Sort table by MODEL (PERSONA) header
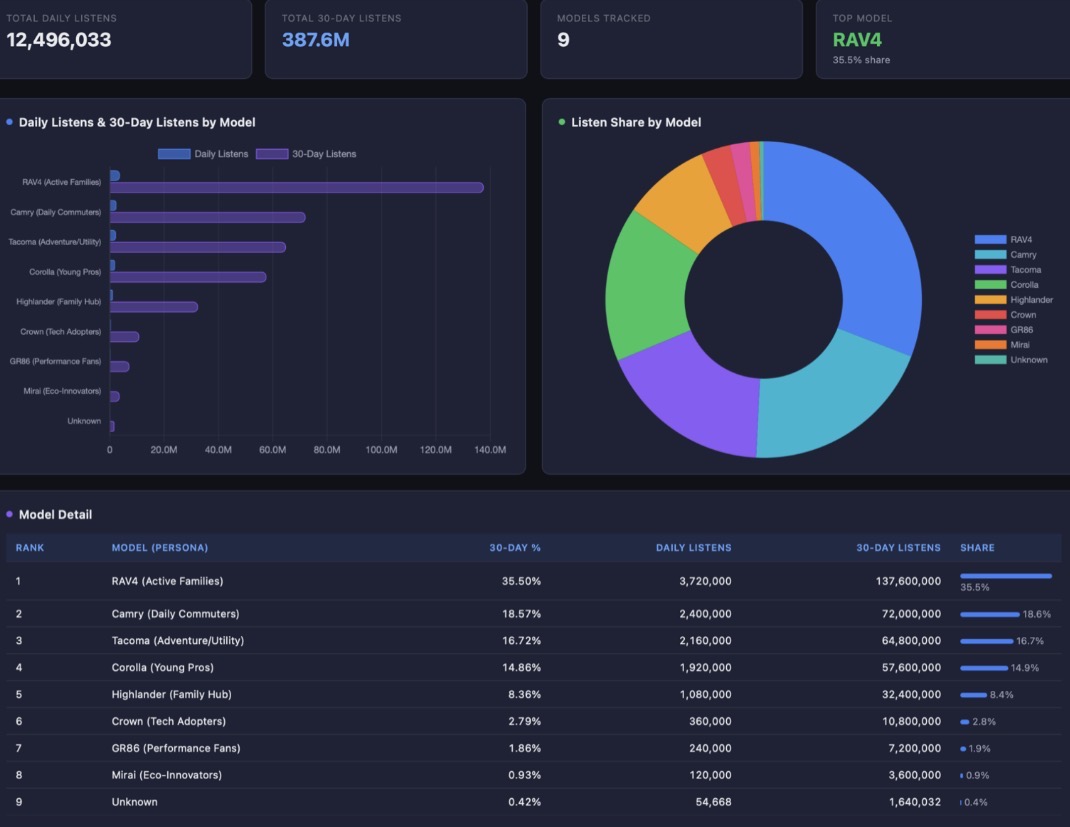Viewport: 1070px width, 827px height. pyautogui.click(x=160, y=548)
